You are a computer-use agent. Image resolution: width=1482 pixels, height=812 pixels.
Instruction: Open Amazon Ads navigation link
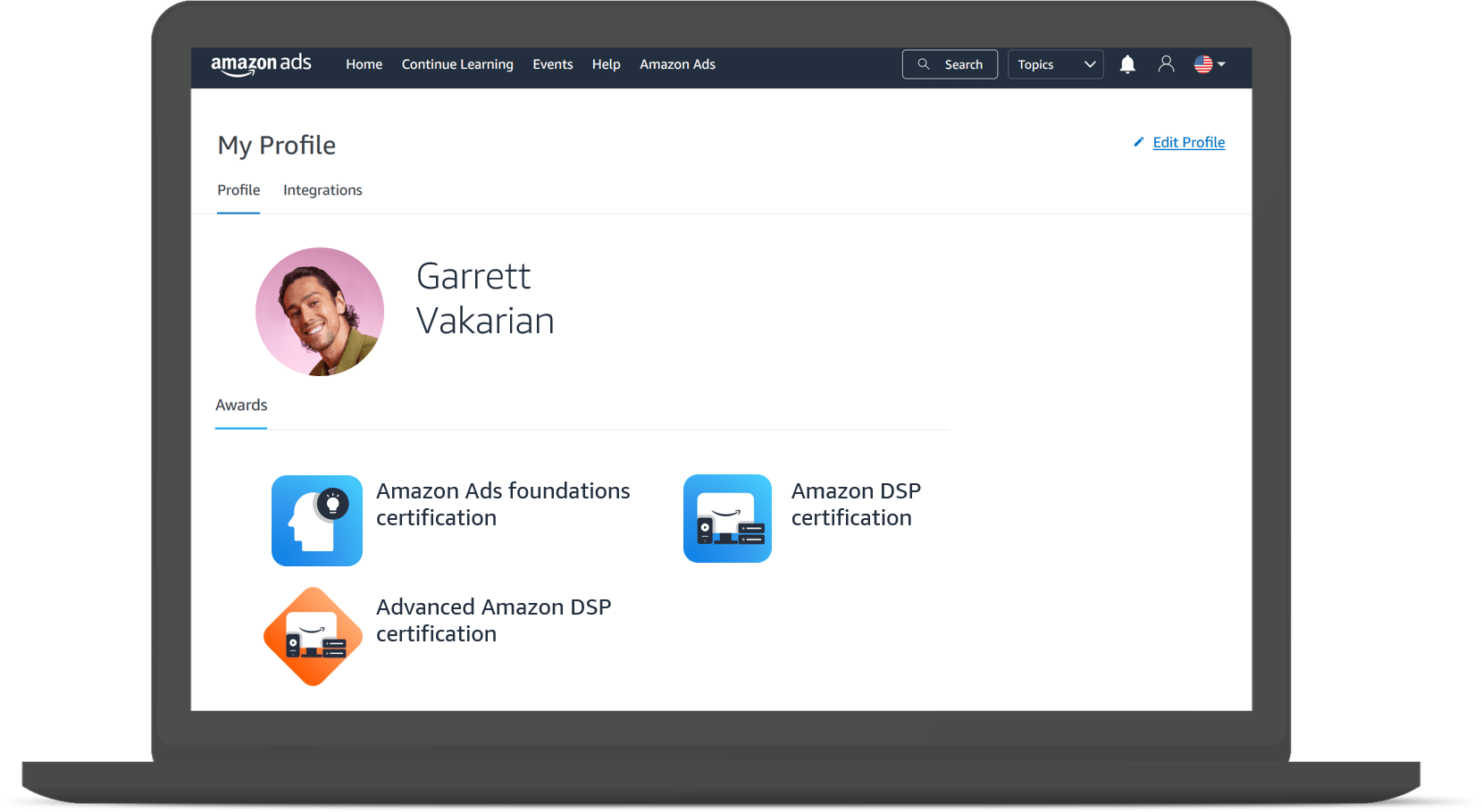(x=677, y=64)
